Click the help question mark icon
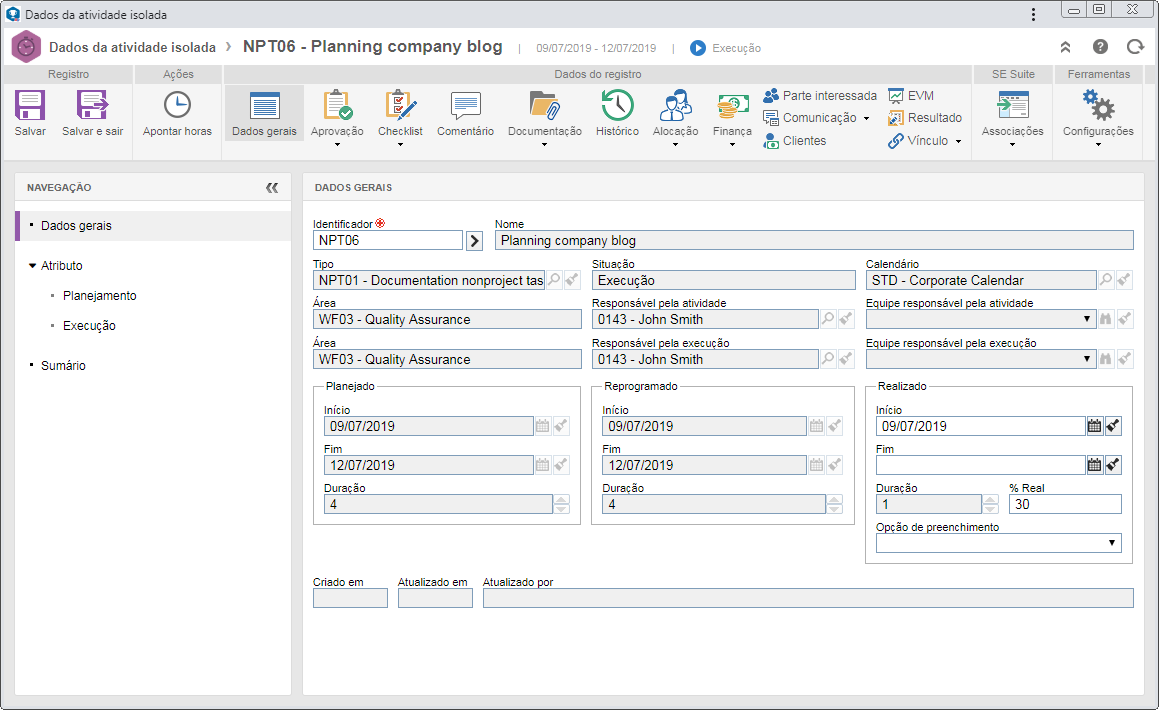The image size is (1159, 710). point(1100,47)
